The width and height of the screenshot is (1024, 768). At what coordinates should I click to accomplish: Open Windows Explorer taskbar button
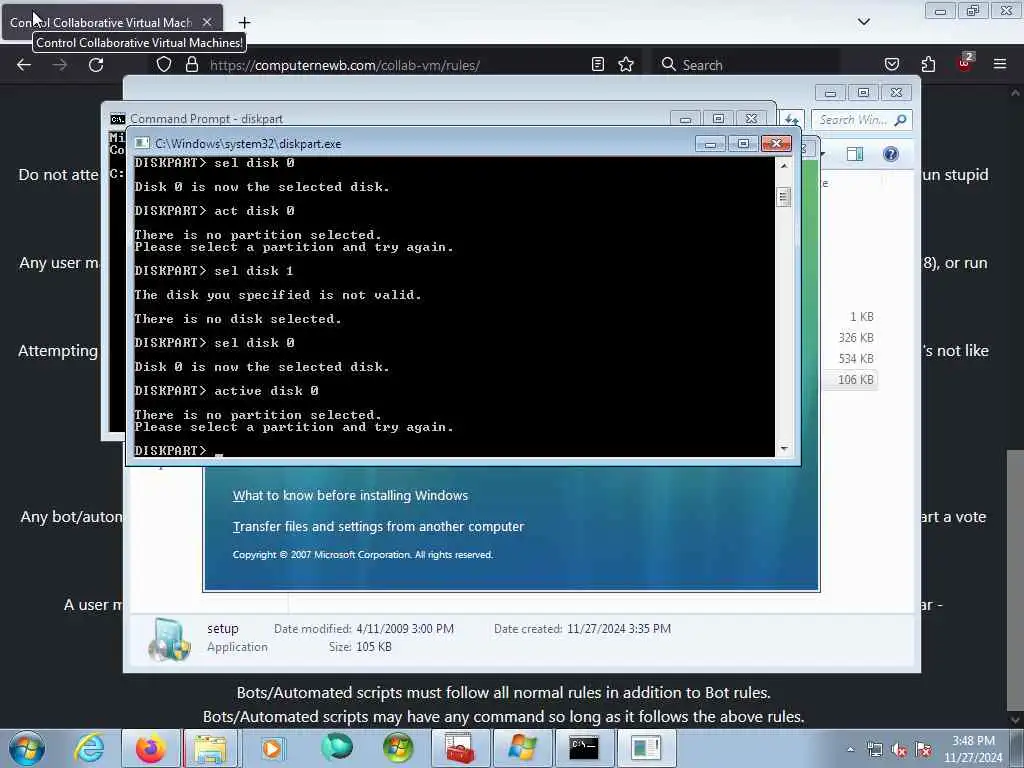pyautogui.click(x=210, y=748)
